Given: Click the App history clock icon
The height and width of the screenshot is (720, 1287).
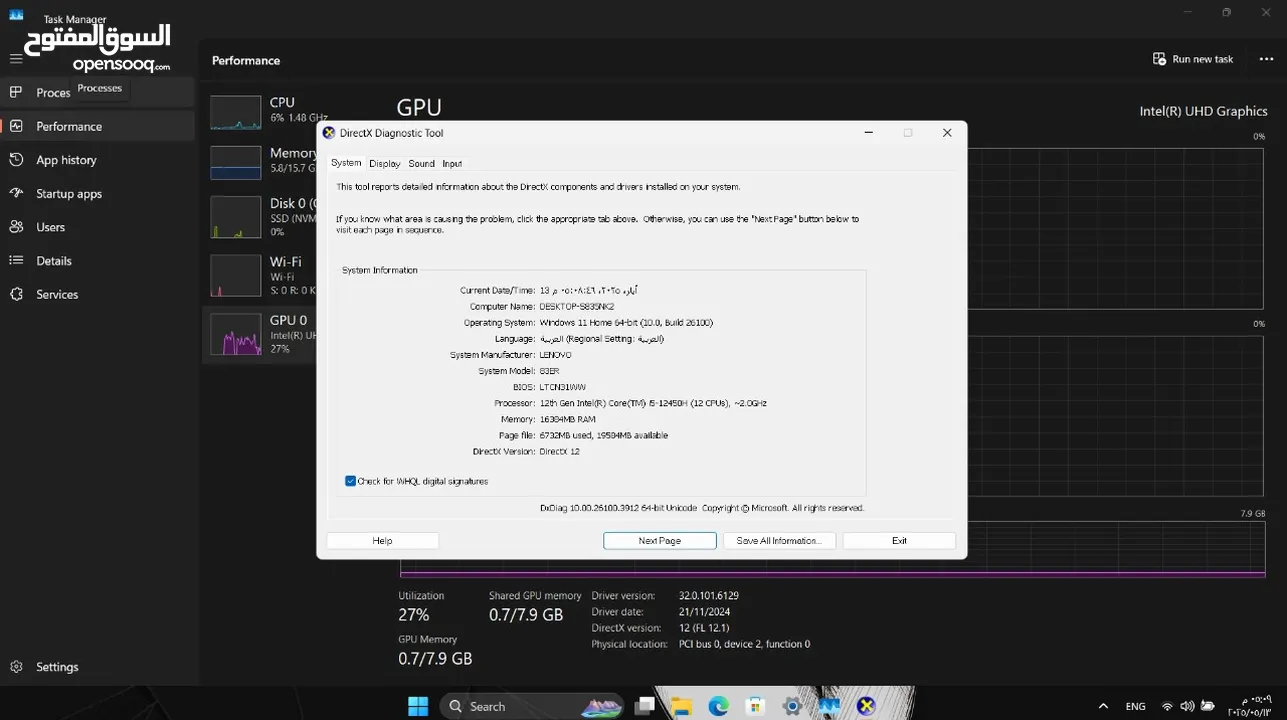Looking at the screenshot, I should pos(16,160).
